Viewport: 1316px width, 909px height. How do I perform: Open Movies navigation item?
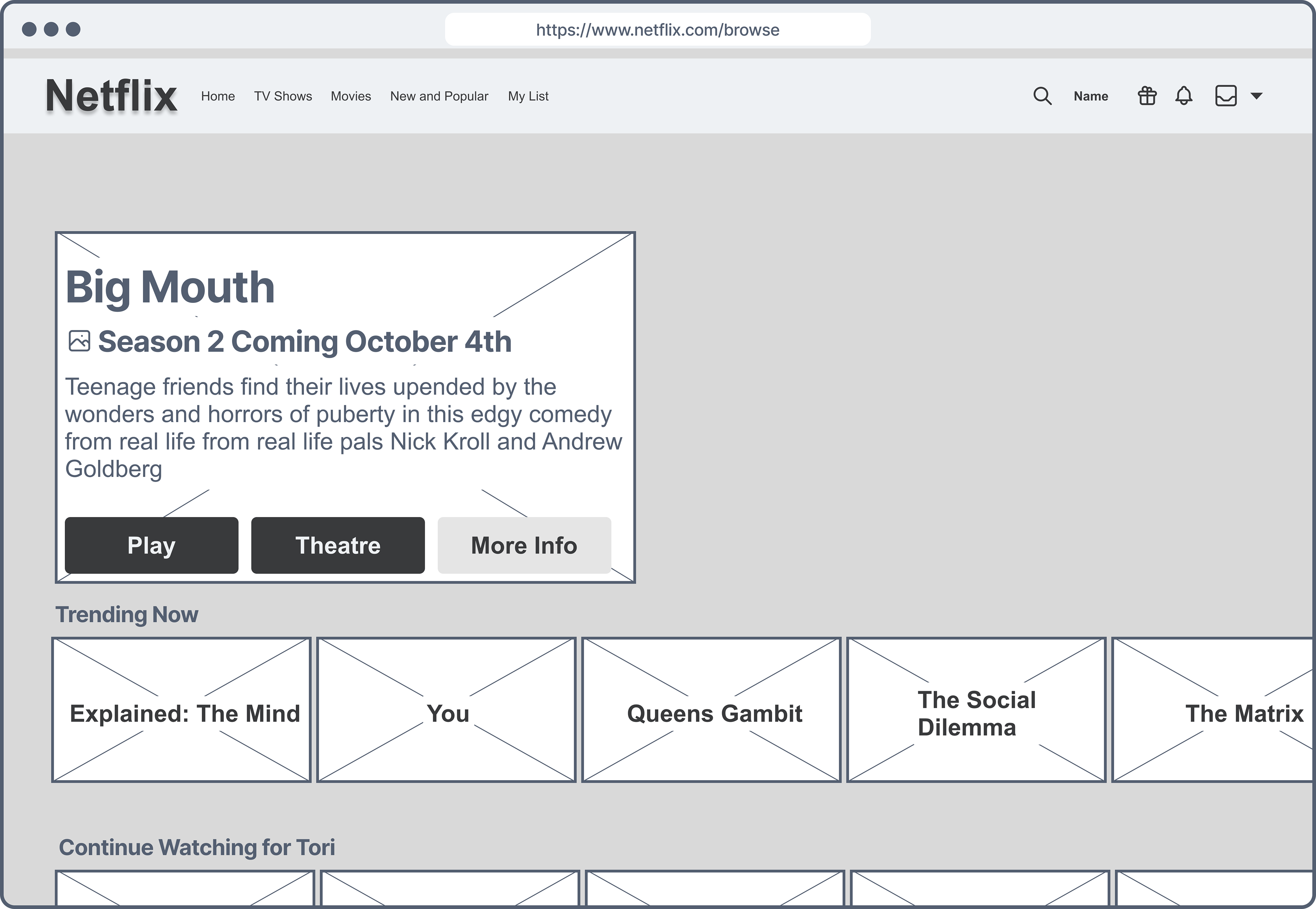coord(351,96)
